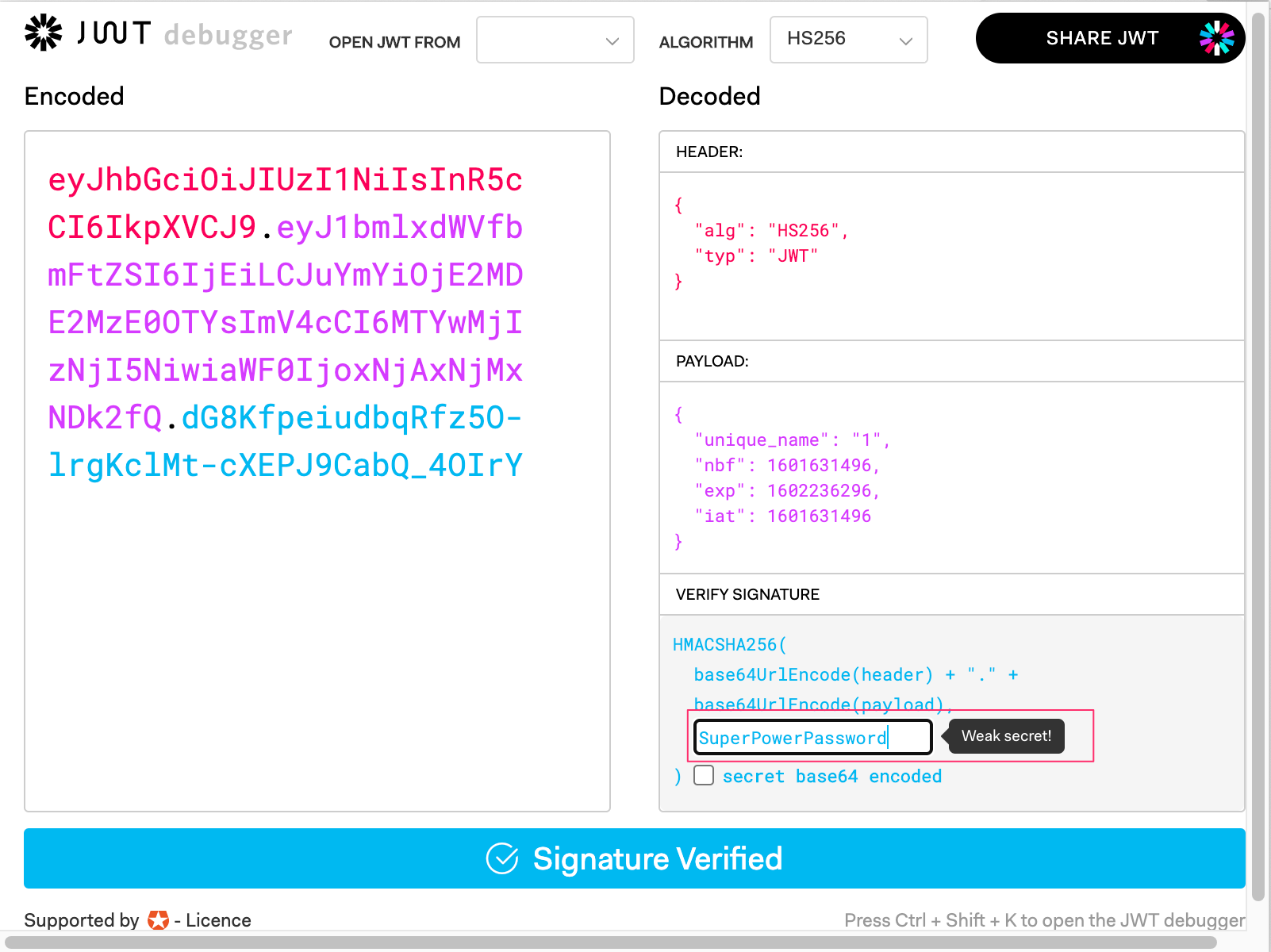Click the gray debugger logo text
This screenshot has width=1271, height=952.
click(228, 36)
